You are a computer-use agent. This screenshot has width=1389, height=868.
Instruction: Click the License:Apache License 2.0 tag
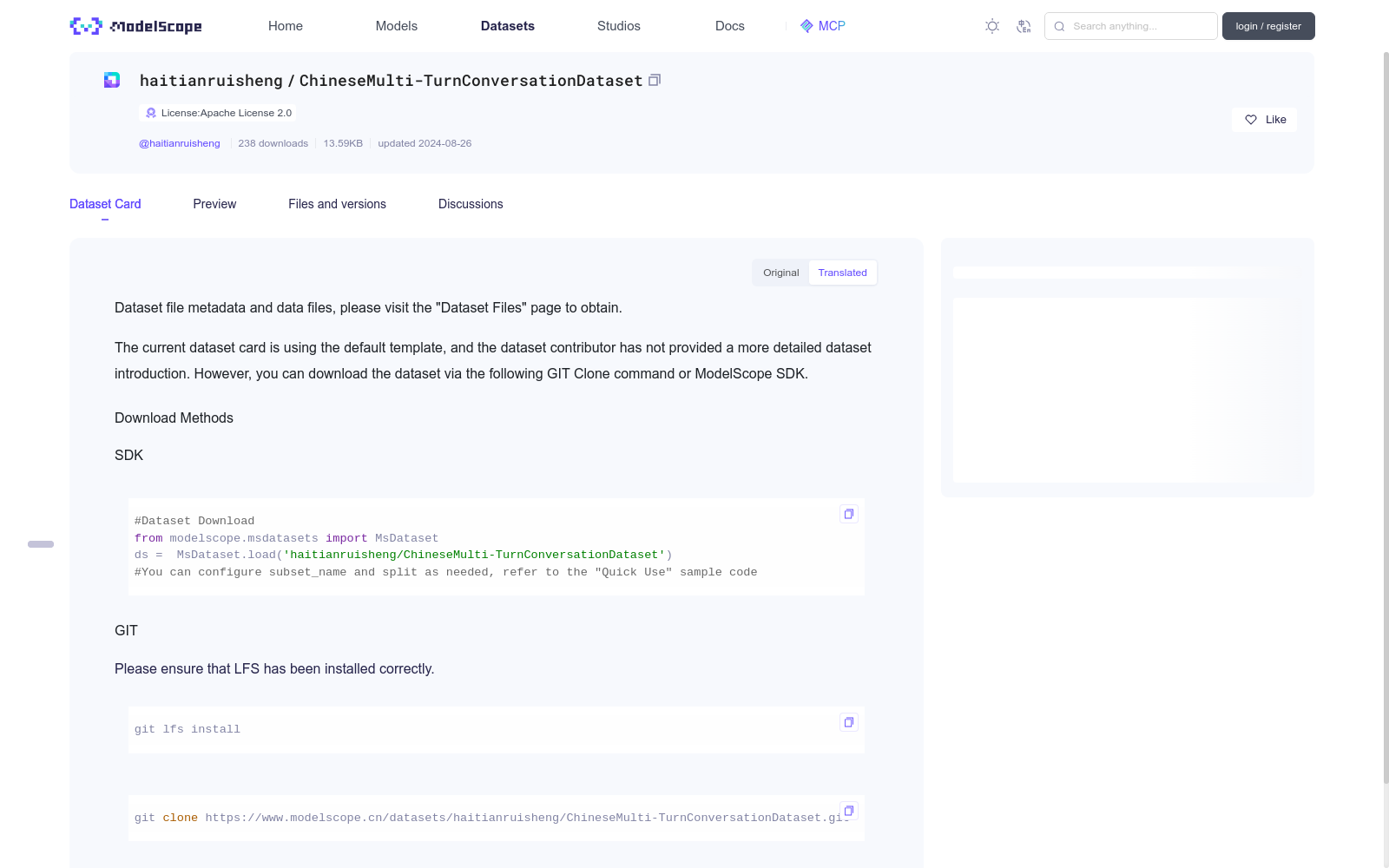(217, 113)
